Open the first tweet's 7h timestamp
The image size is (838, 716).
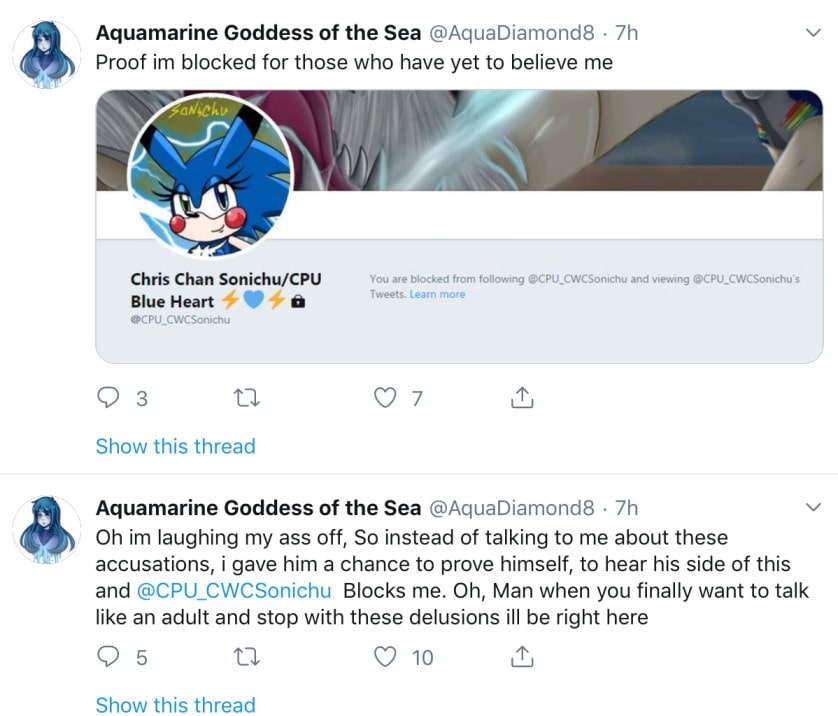[x=626, y=33]
